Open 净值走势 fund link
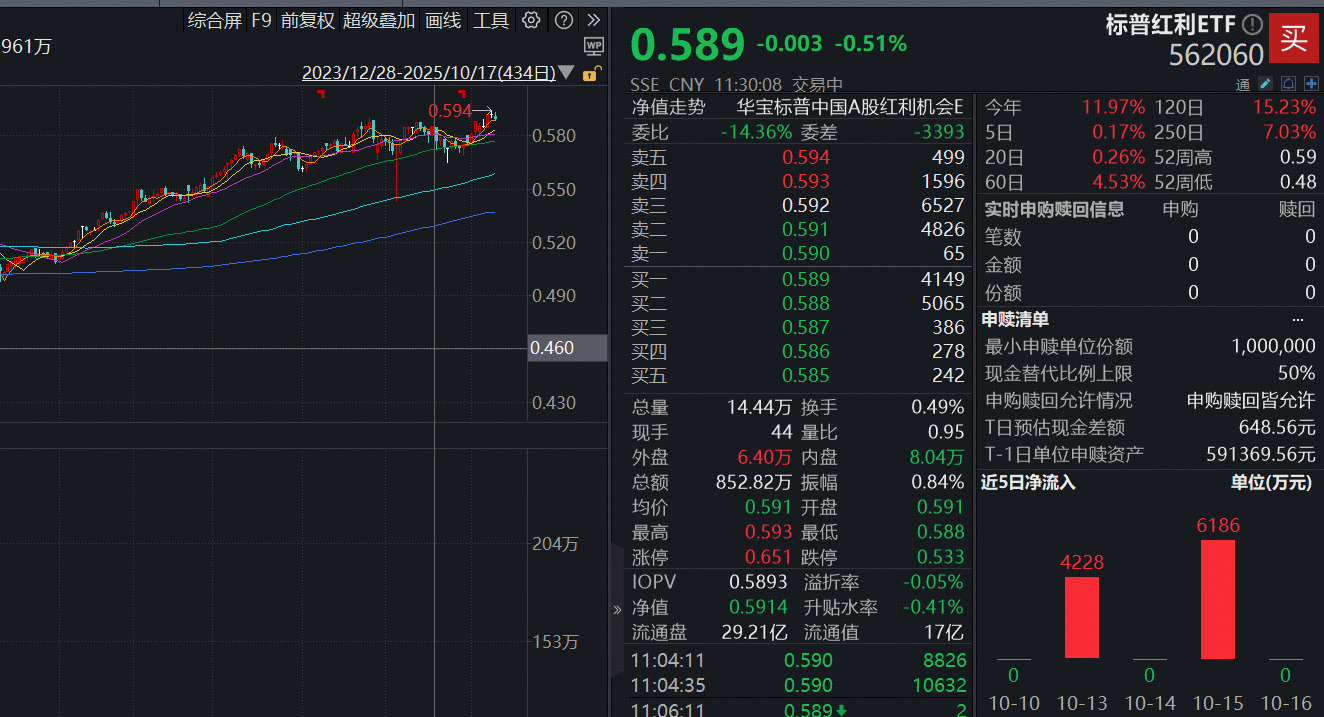Image resolution: width=1324 pixels, height=717 pixels. [x=668, y=107]
